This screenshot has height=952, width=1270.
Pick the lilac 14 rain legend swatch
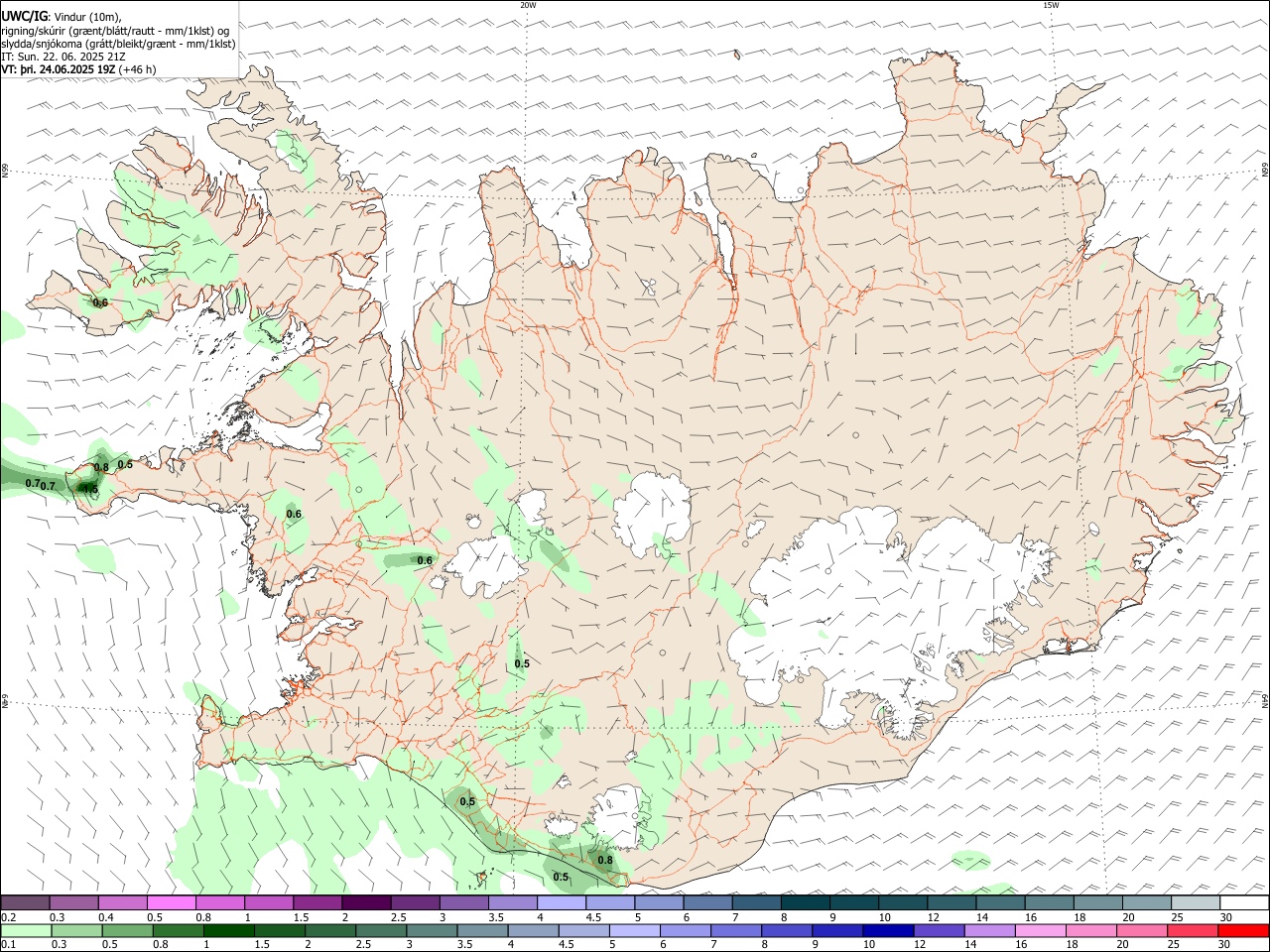[x=989, y=930]
